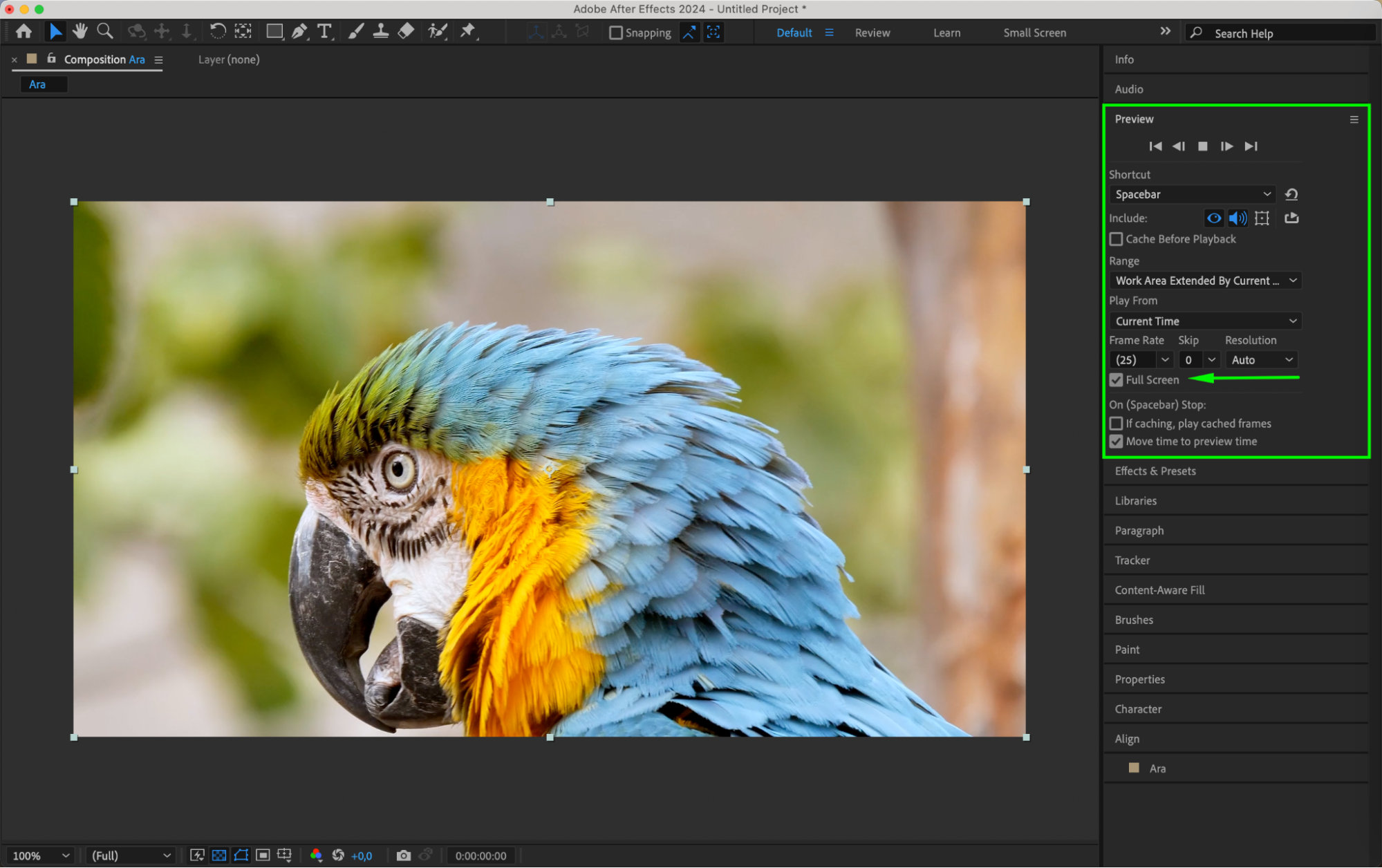Play the preview forward one frame
1382x868 pixels.
click(x=1226, y=147)
